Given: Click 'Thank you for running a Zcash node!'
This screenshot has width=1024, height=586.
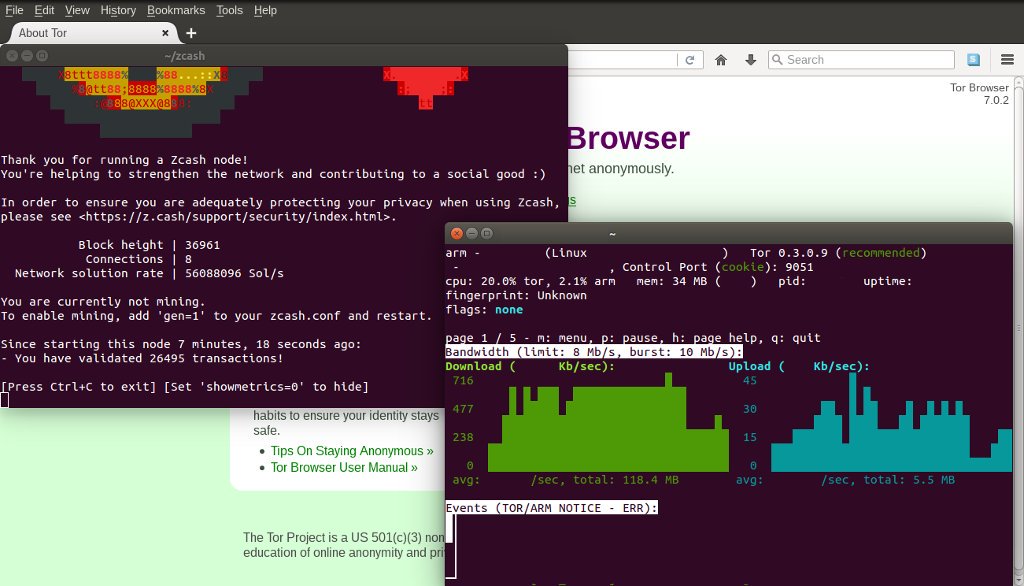Looking at the screenshot, I should point(124,160).
